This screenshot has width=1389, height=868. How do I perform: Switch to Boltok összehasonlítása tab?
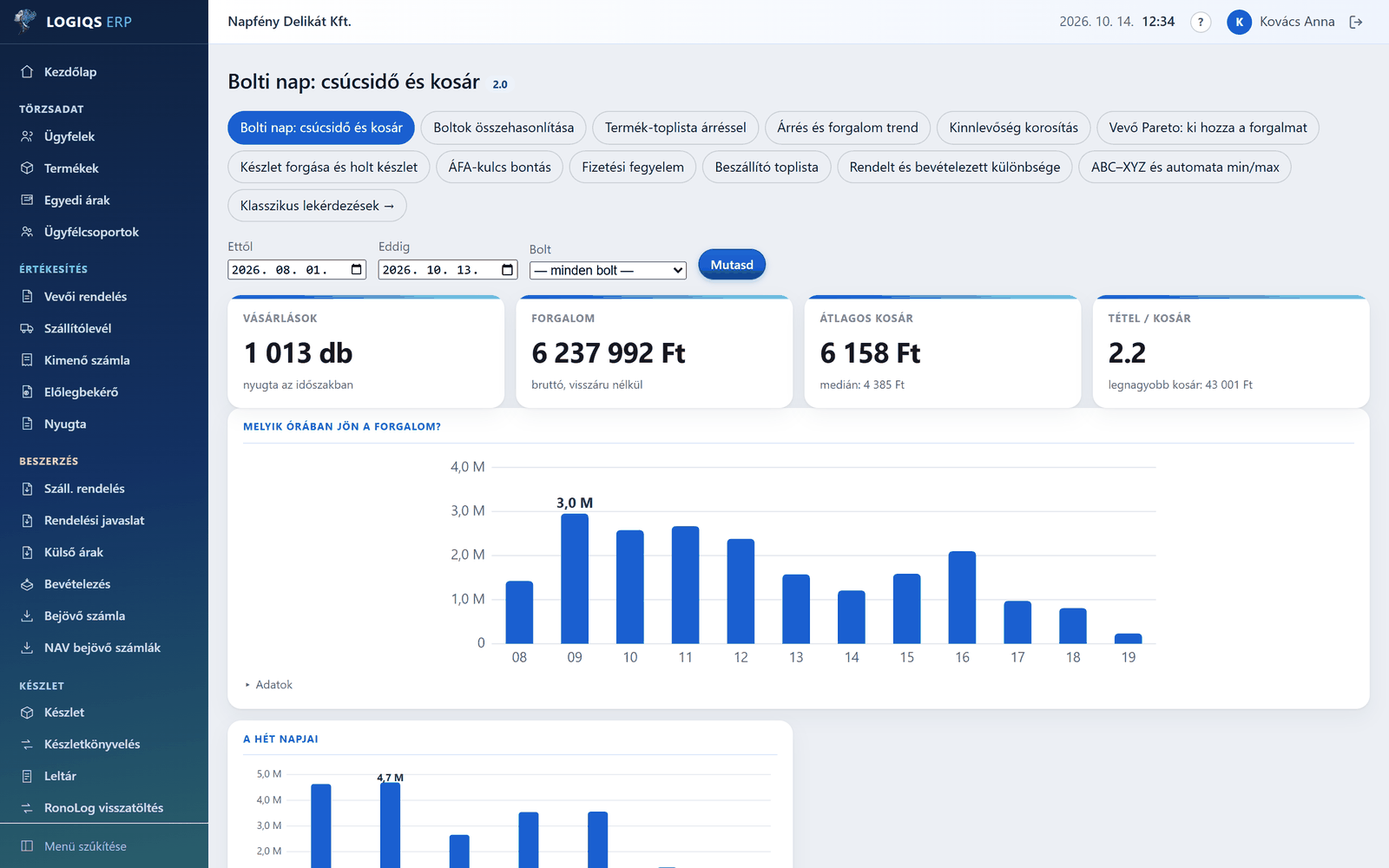pyautogui.click(x=504, y=128)
